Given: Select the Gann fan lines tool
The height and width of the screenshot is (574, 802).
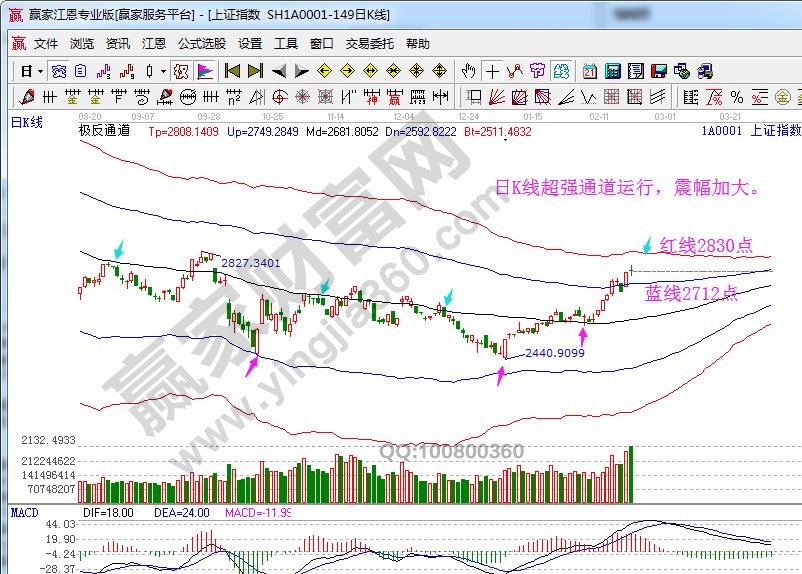Looking at the screenshot, I should [496, 97].
